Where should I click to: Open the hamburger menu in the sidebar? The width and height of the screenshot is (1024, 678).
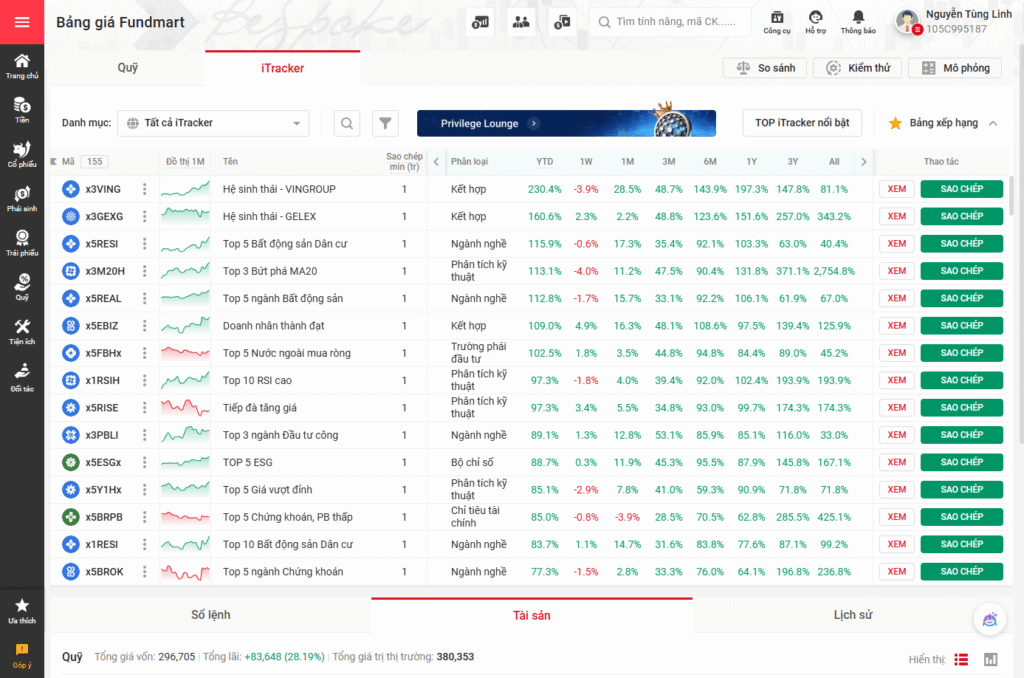(22, 22)
